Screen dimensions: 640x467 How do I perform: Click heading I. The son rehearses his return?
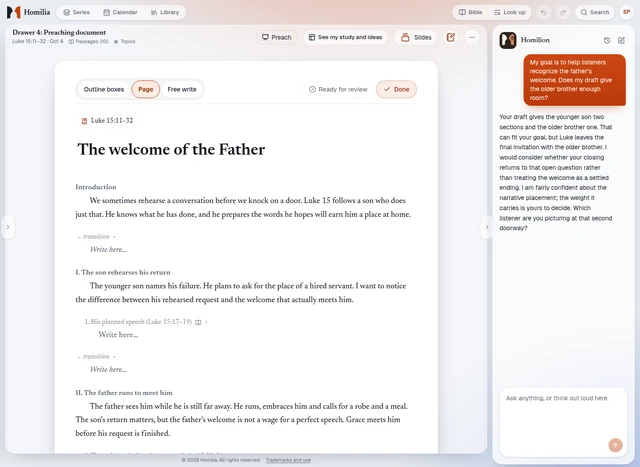point(123,272)
